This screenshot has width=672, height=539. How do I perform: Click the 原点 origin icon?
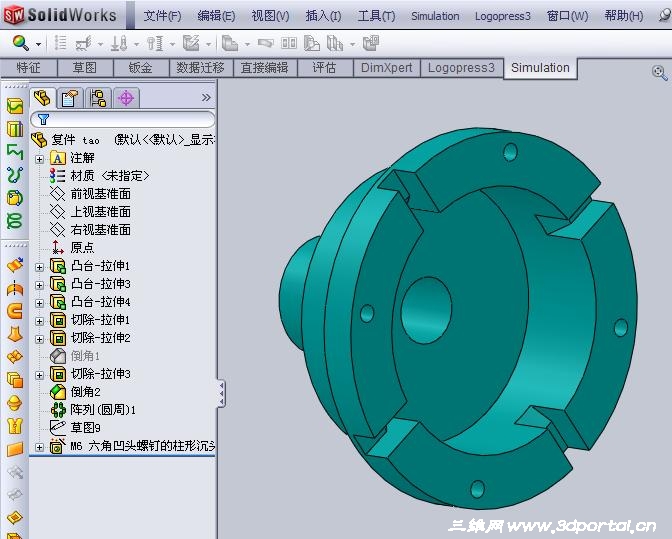[x=57, y=248]
